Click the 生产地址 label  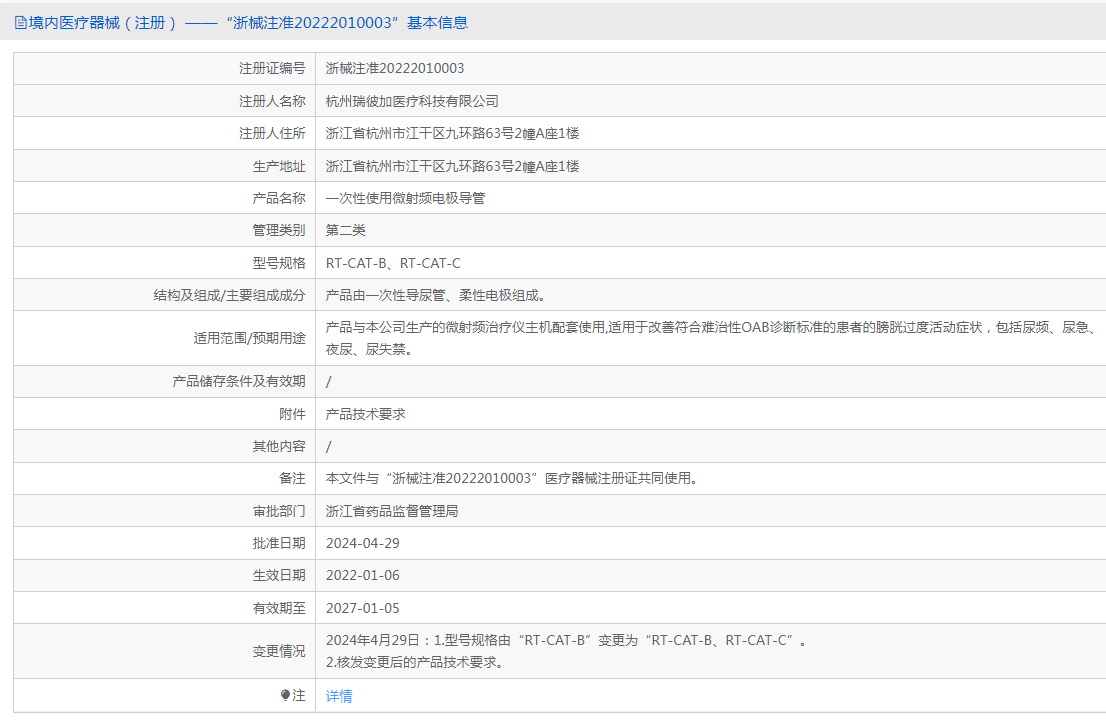[x=279, y=166]
